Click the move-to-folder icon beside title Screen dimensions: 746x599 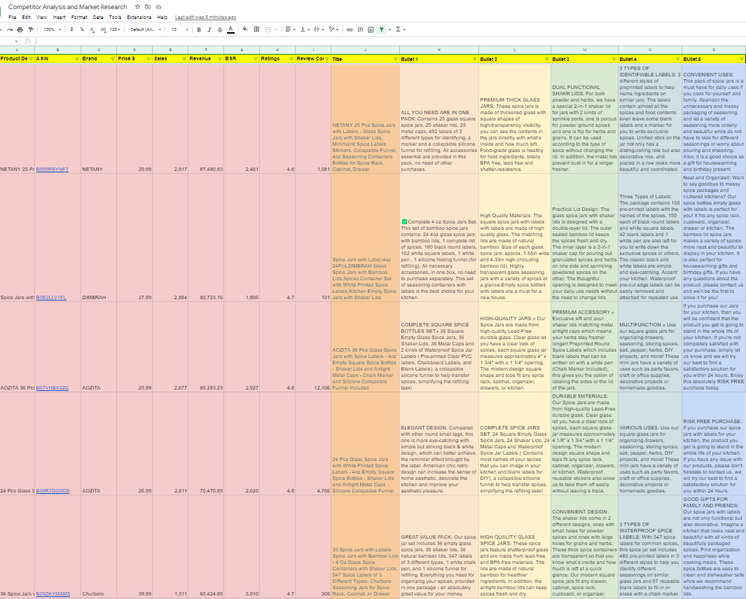(x=148, y=7)
